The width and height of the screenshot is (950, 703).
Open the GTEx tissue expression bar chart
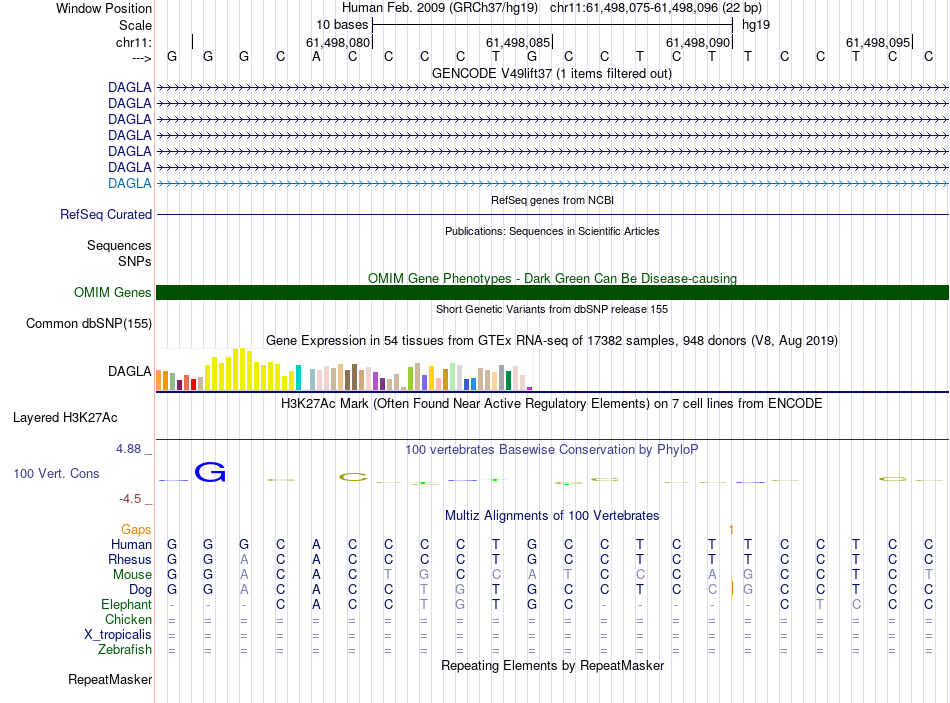tap(344, 369)
